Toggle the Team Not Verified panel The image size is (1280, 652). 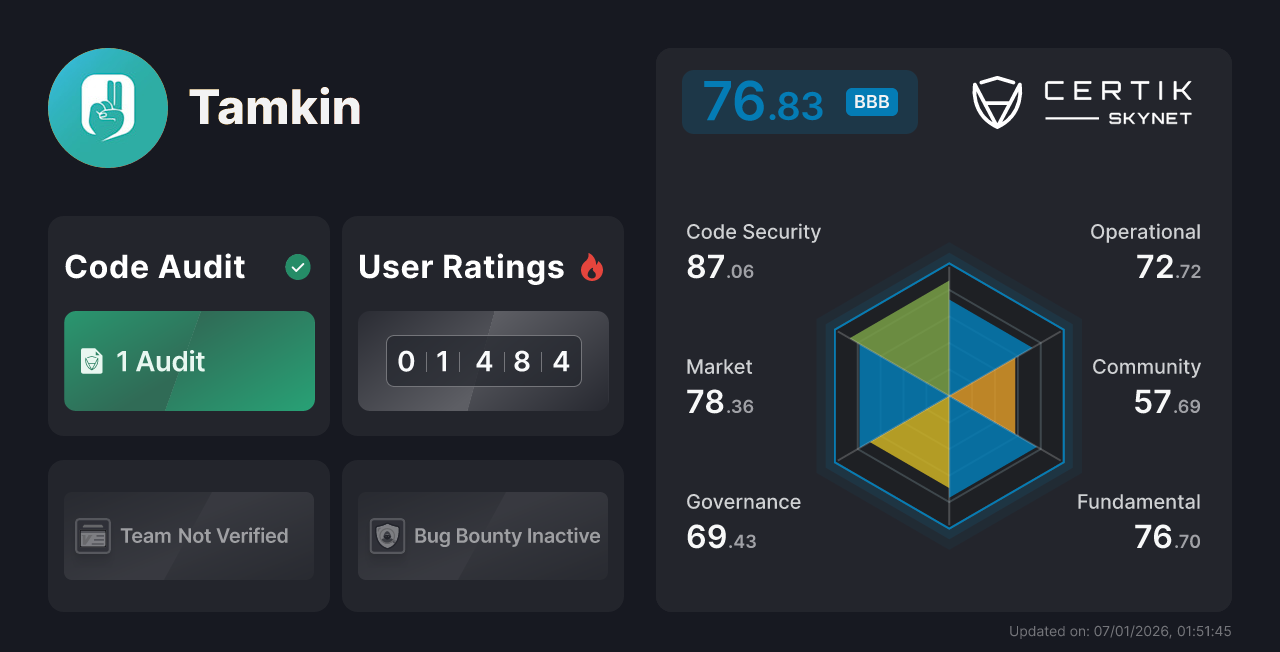pyautogui.click(x=188, y=536)
